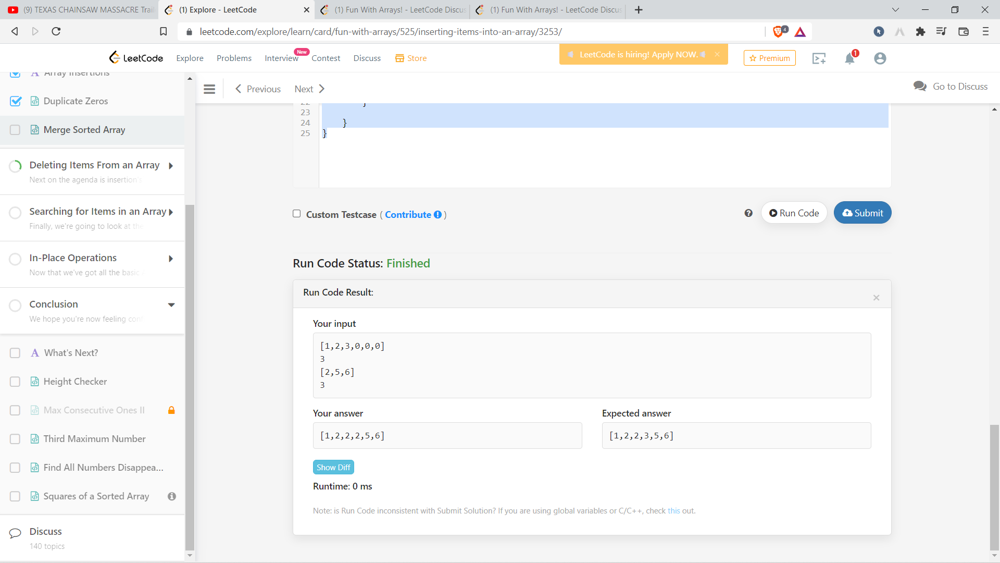Open the browser main menu
Viewport: 1000px width, 563px height.
(985, 31)
